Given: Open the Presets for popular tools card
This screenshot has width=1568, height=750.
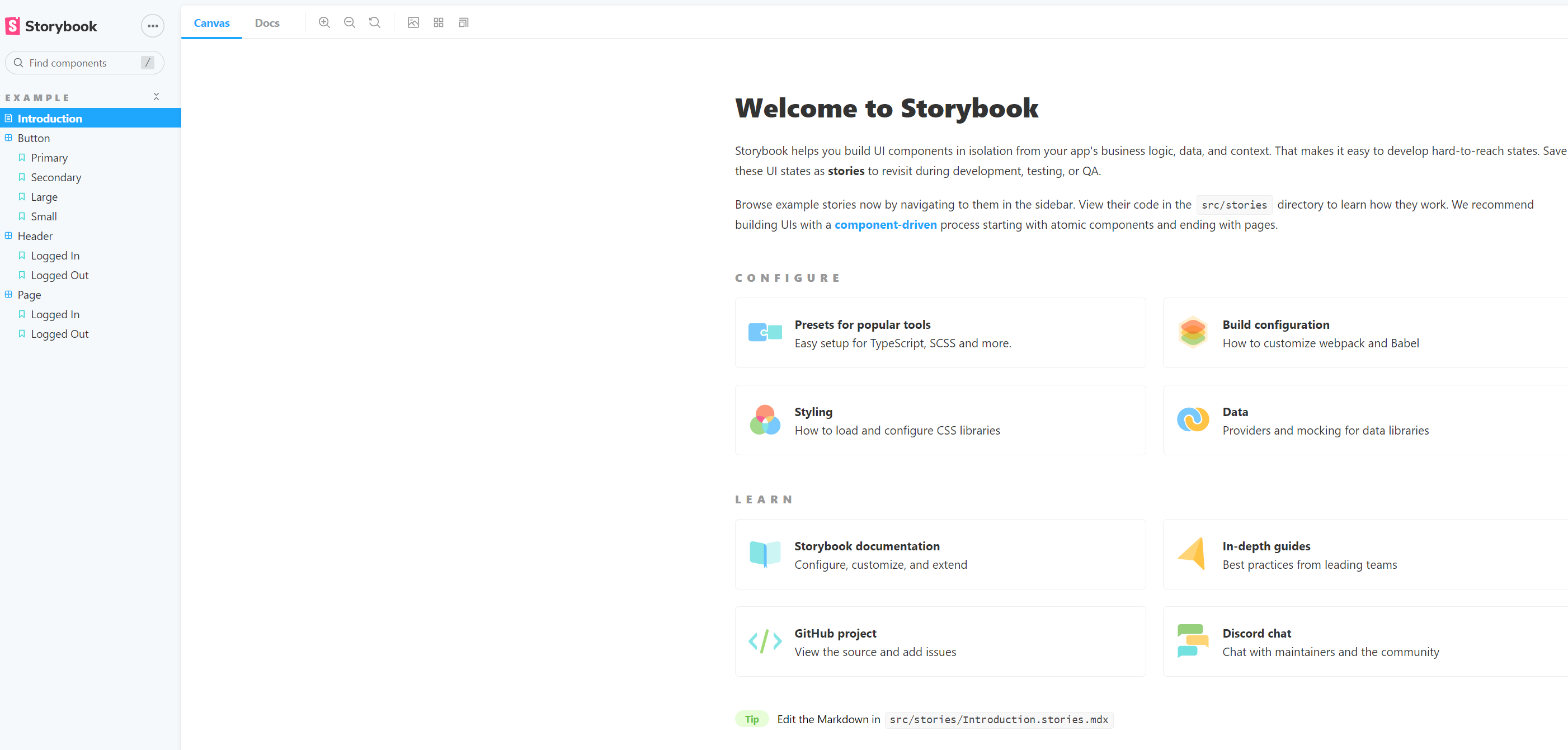Looking at the screenshot, I should click(940, 333).
